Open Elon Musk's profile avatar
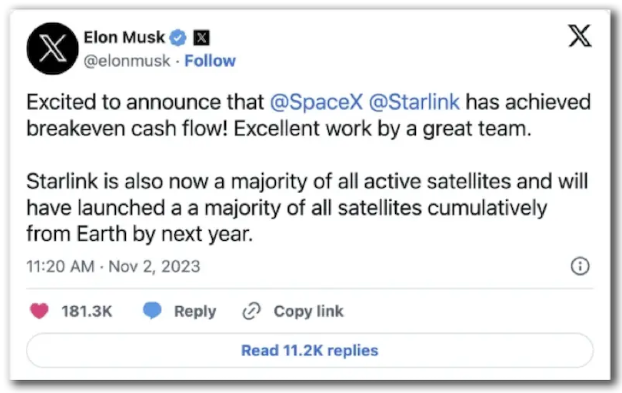 pyautogui.click(x=52, y=48)
